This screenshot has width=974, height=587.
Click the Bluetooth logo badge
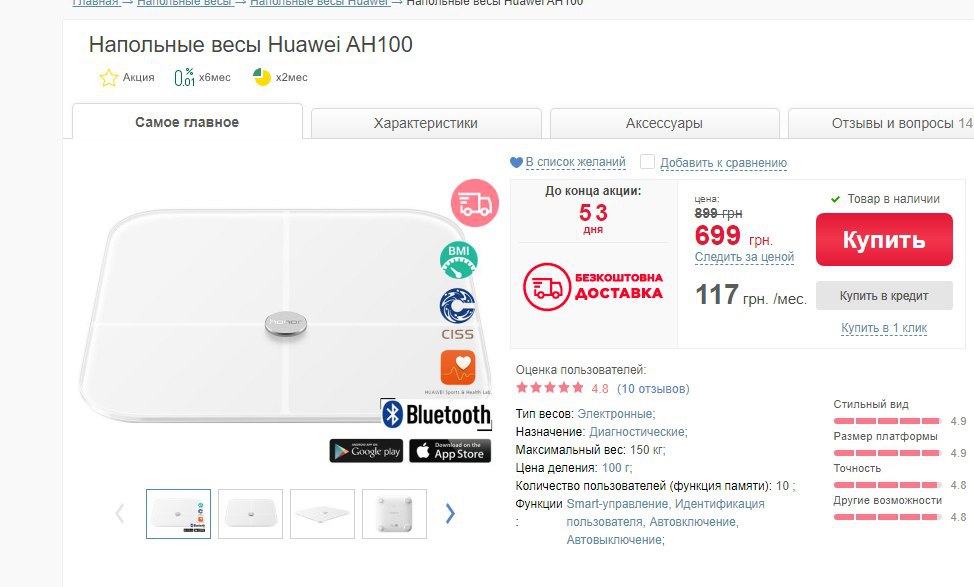click(436, 414)
